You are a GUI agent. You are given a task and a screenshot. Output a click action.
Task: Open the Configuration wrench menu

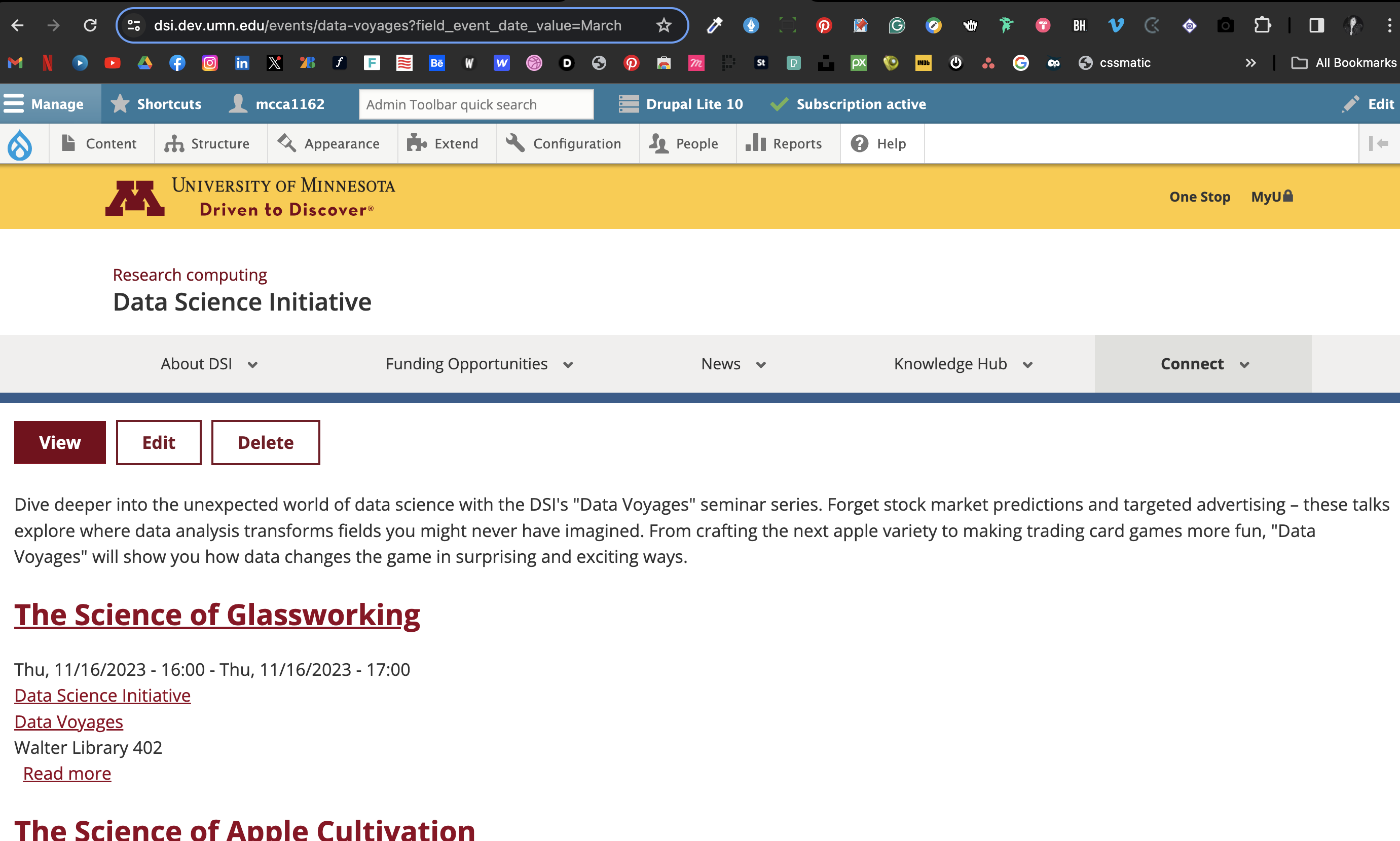pyautogui.click(x=564, y=144)
